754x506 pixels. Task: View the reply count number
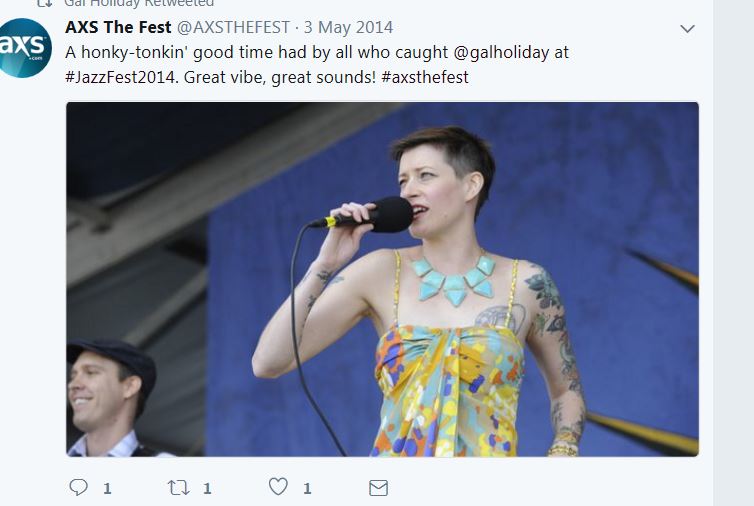click(x=107, y=489)
